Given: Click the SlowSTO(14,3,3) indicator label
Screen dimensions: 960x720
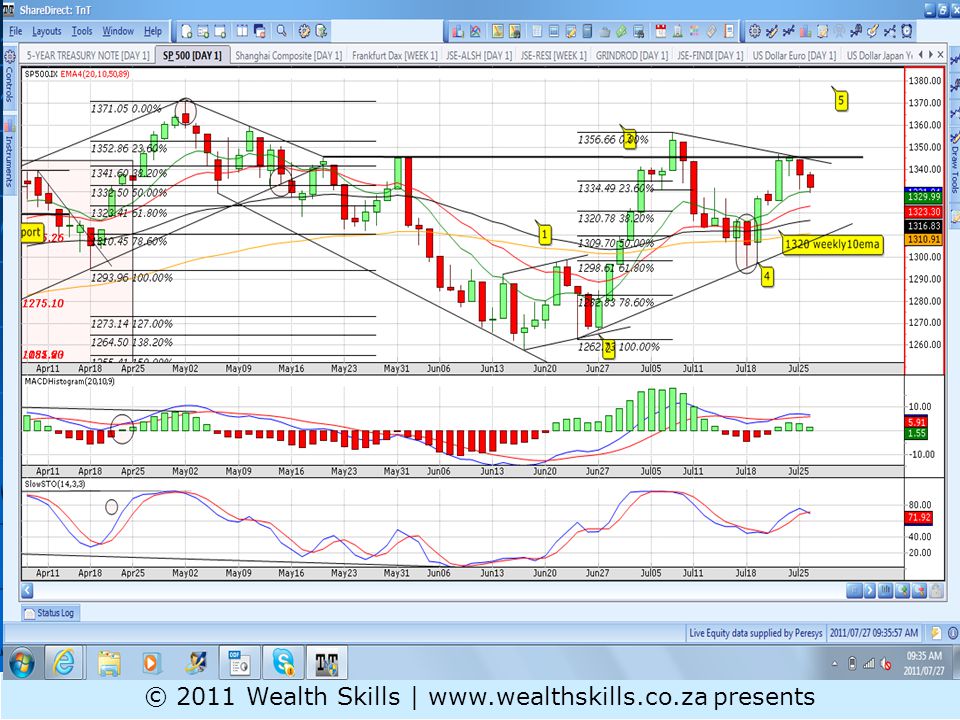Looking at the screenshot, I should [x=55, y=484].
